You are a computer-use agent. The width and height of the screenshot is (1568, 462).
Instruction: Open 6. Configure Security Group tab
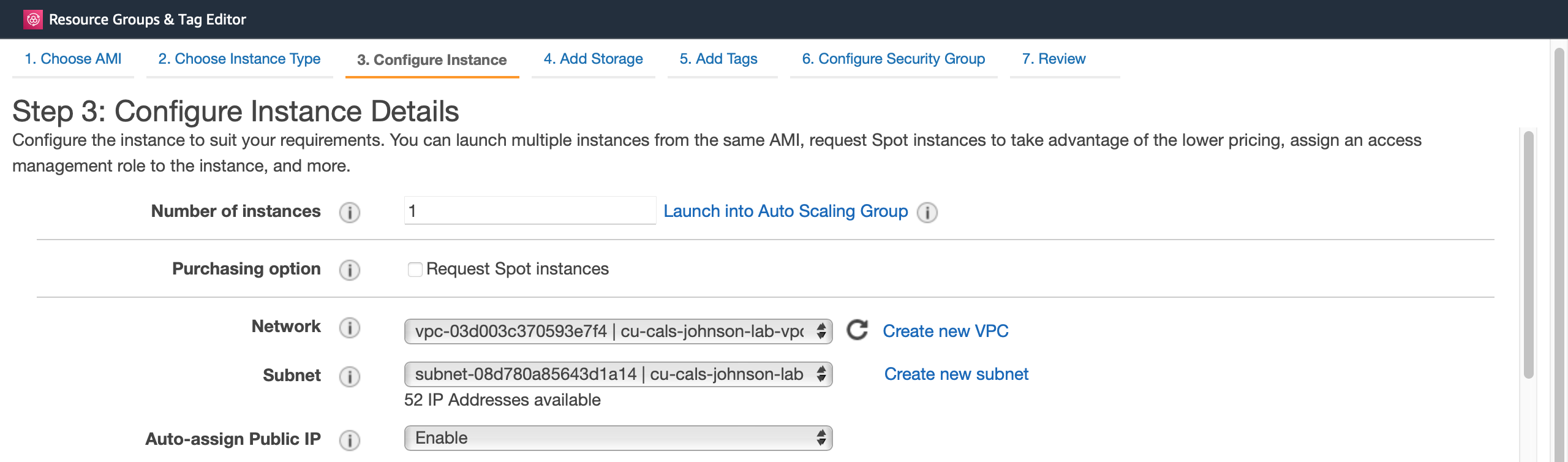click(x=894, y=59)
